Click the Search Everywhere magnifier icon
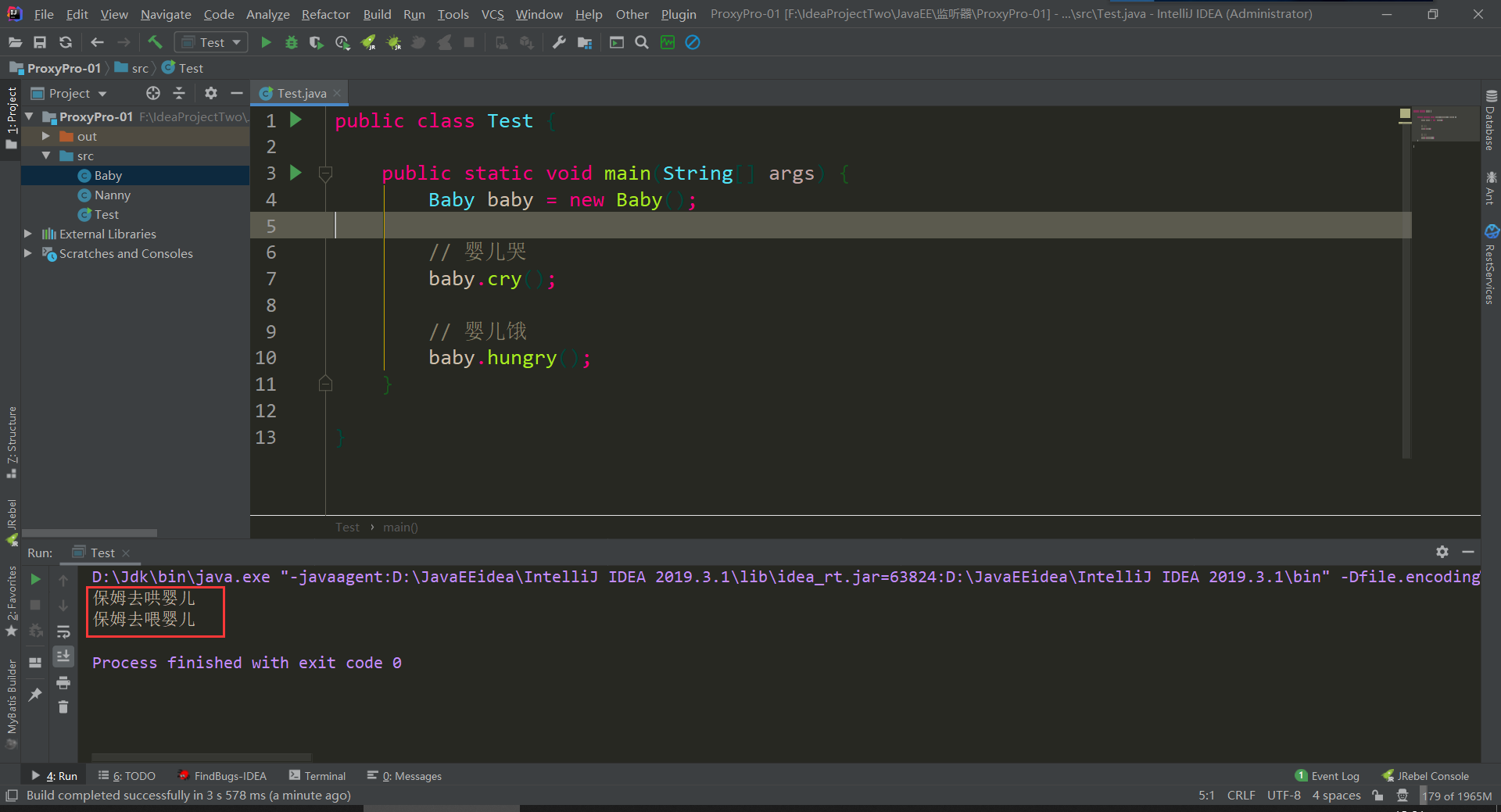The height and width of the screenshot is (812, 1501). [x=642, y=42]
